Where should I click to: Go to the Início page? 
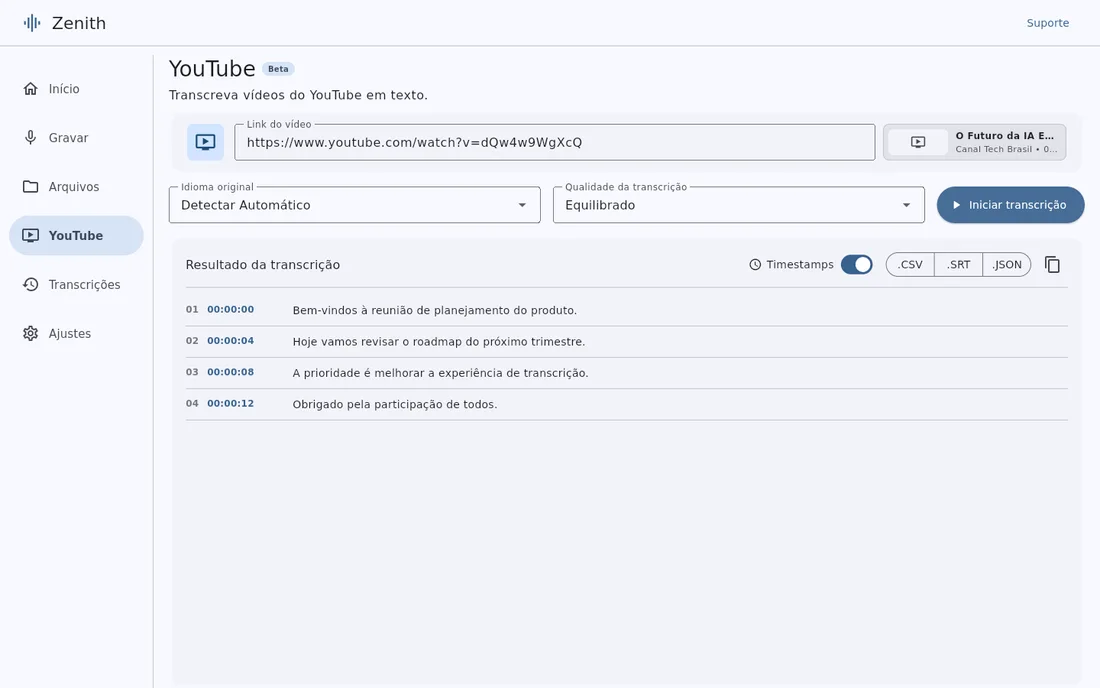click(76, 88)
